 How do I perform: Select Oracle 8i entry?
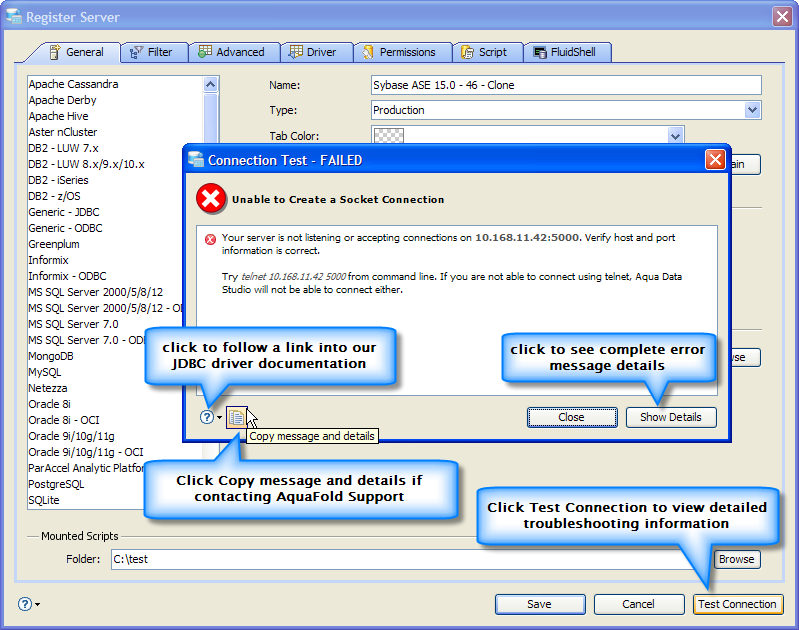pos(49,404)
